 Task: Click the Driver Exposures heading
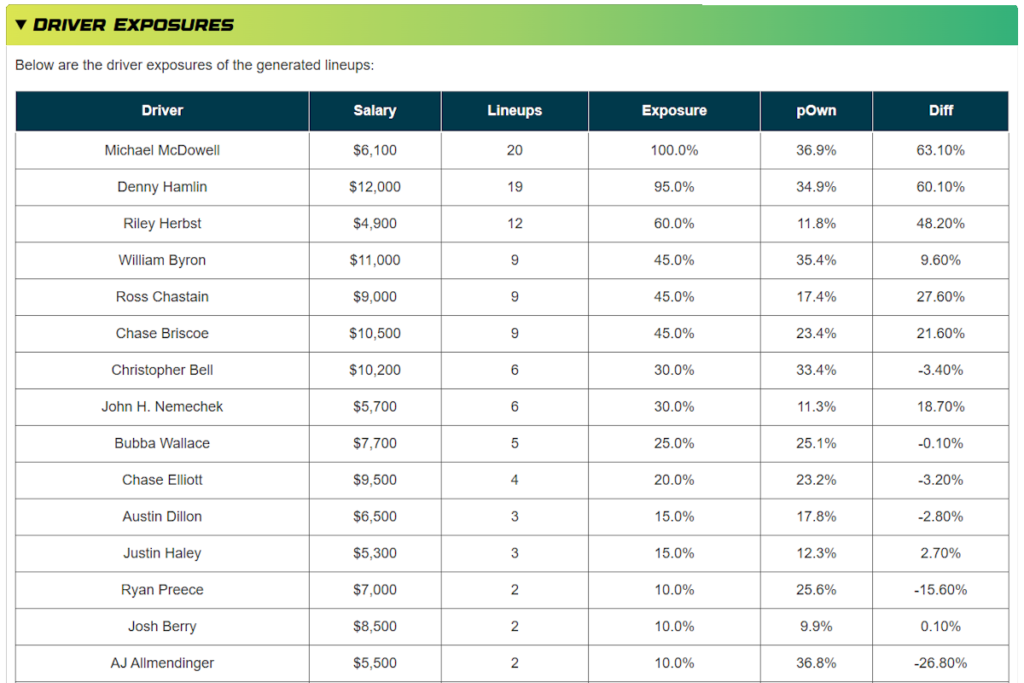[x=133, y=25]
